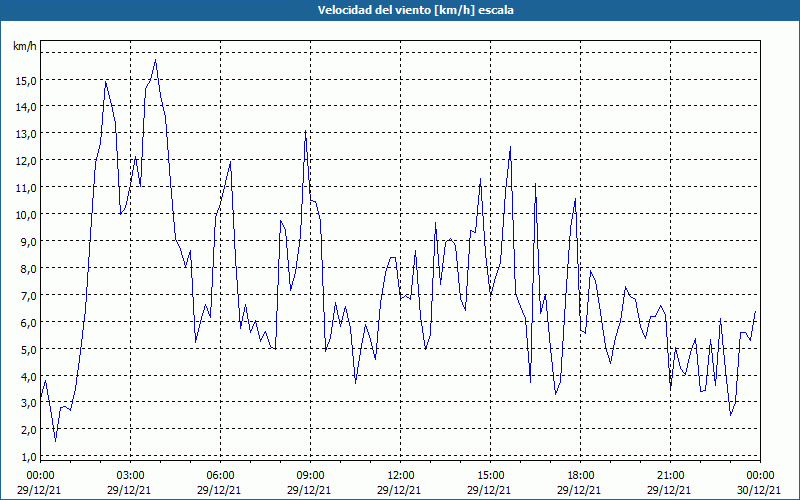
Task: Click the 13,0 y-axis value
Action: (26, 134)
